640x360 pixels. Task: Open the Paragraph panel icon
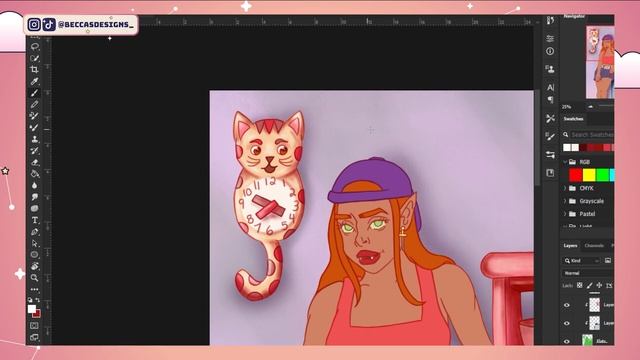(550, 100)
